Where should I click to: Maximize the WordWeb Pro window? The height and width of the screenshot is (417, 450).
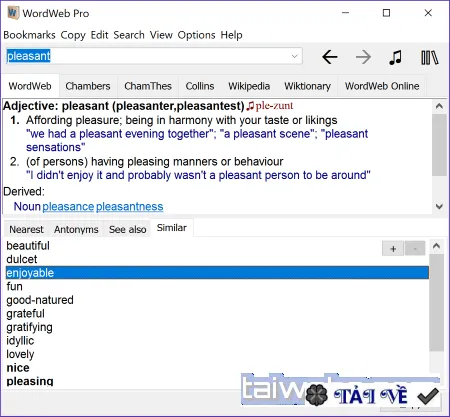(x=386, y=13)
